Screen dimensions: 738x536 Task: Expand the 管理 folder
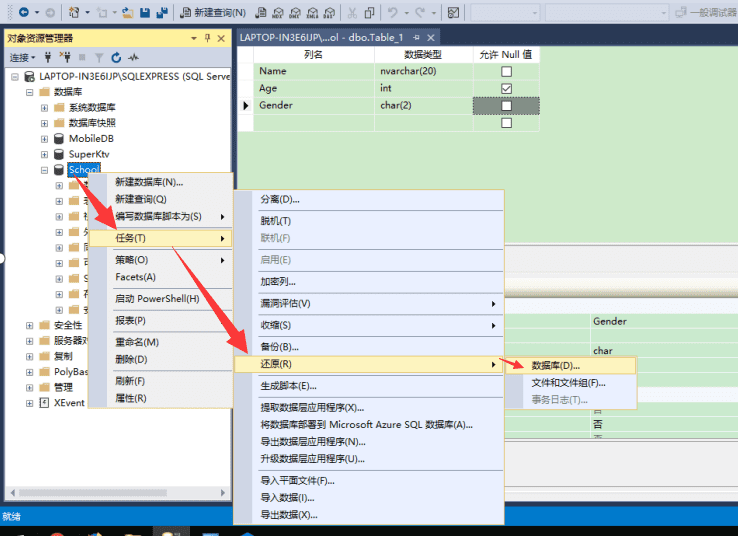30,387
